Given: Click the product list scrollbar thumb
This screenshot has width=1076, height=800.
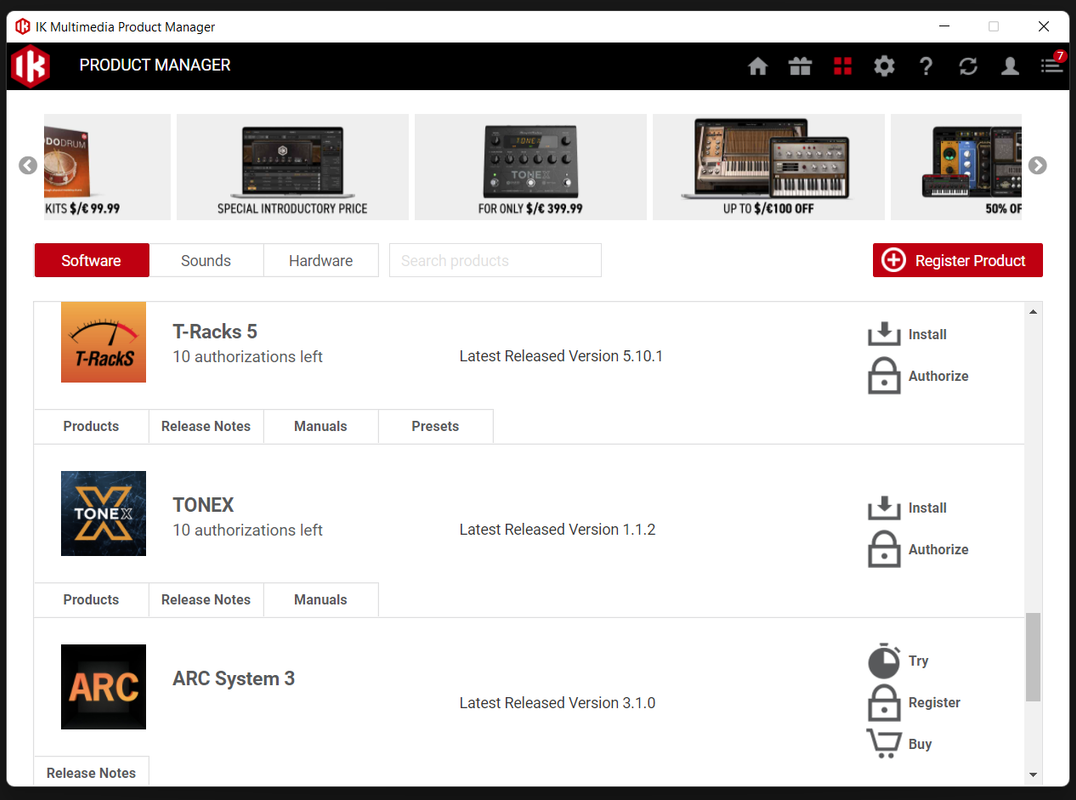Looking at the screenshot, I should 1033,657.
